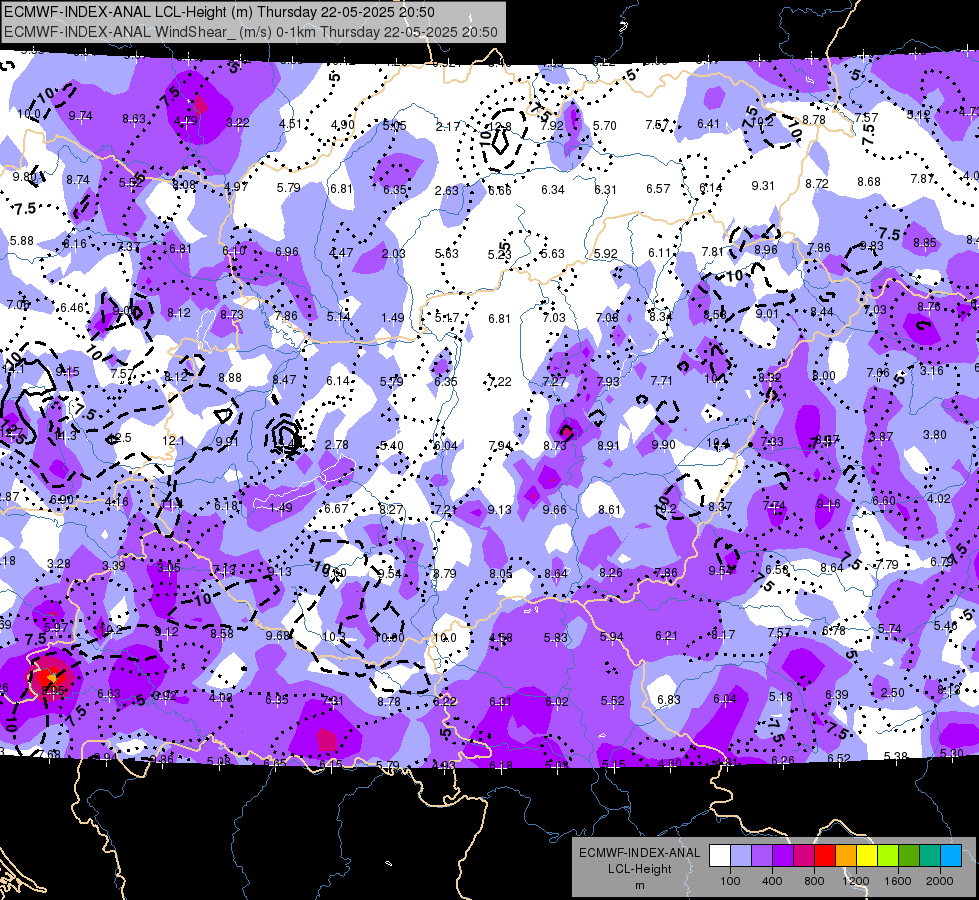Click the yellow legend swatch

867,855
